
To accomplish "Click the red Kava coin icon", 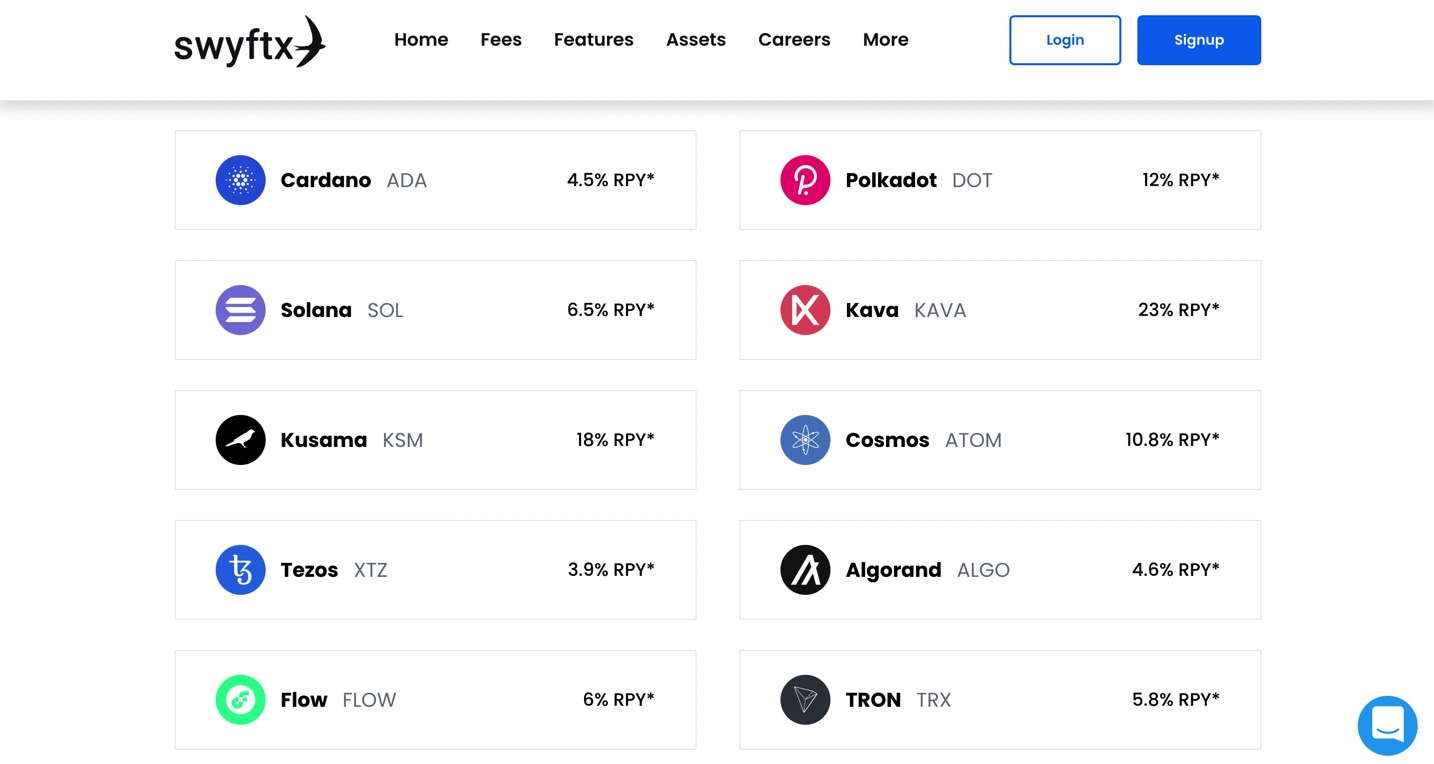I will (805, 310).
